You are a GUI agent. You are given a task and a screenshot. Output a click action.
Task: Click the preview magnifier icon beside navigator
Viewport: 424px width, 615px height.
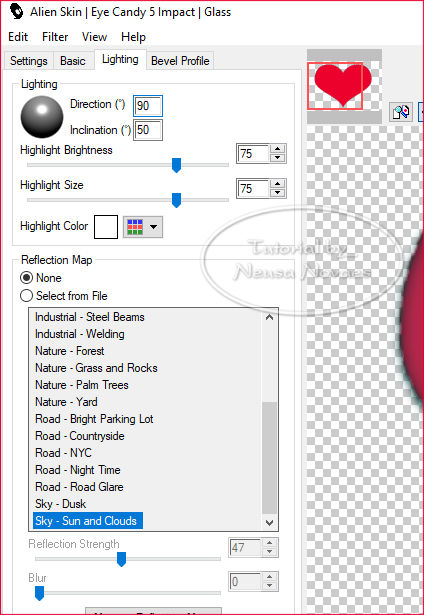(402, 113)
